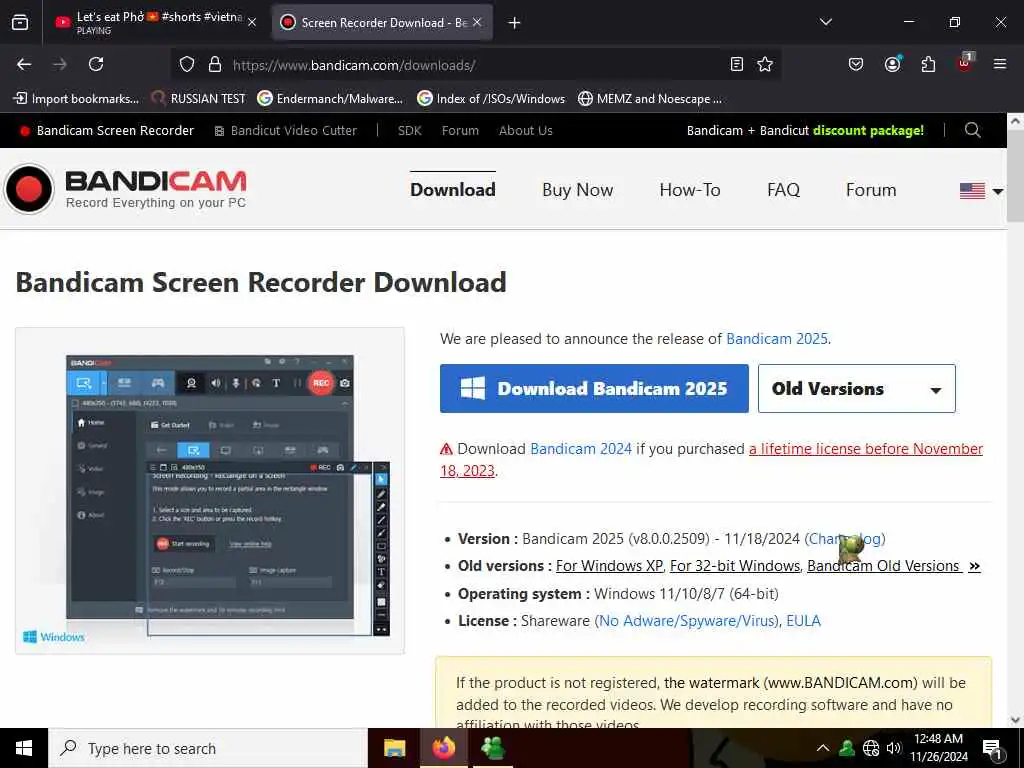Click the forward navigation arrow

[x=60, y=64]
